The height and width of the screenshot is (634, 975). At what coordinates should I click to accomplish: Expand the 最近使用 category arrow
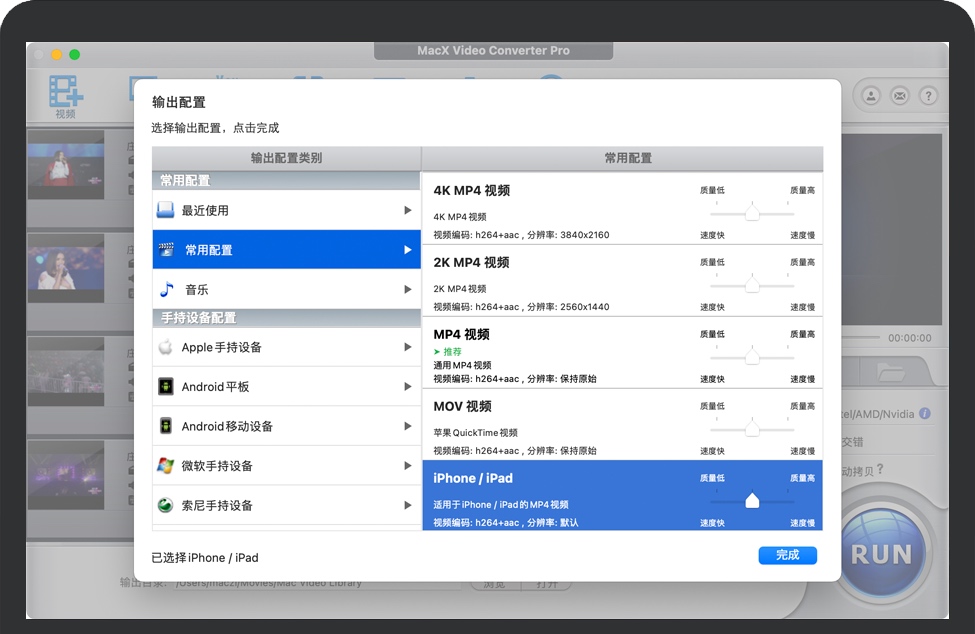click(x=408, y=211)
